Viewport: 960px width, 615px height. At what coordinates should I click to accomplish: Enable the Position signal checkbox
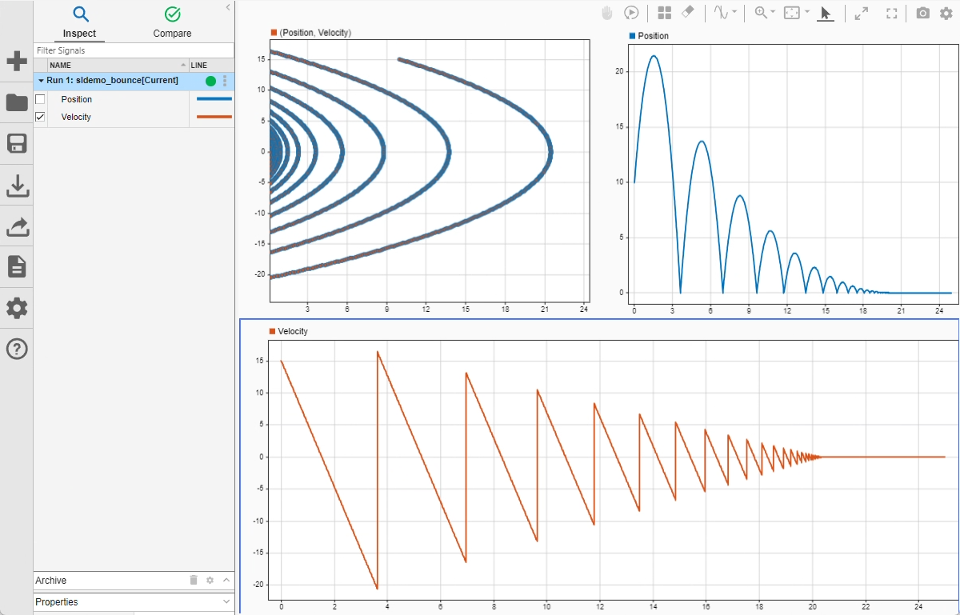41,99
